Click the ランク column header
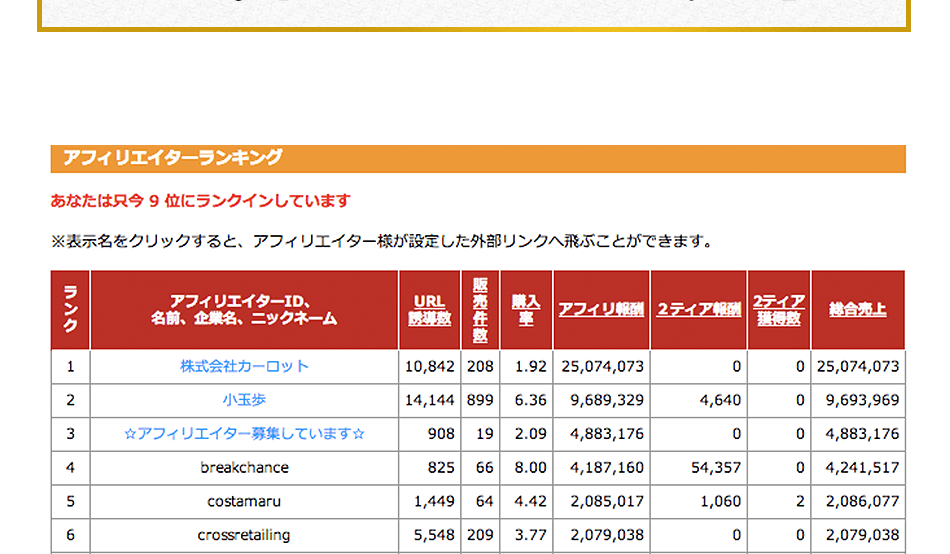Viewport: 950px width, 554px height. tap(70, 310)
